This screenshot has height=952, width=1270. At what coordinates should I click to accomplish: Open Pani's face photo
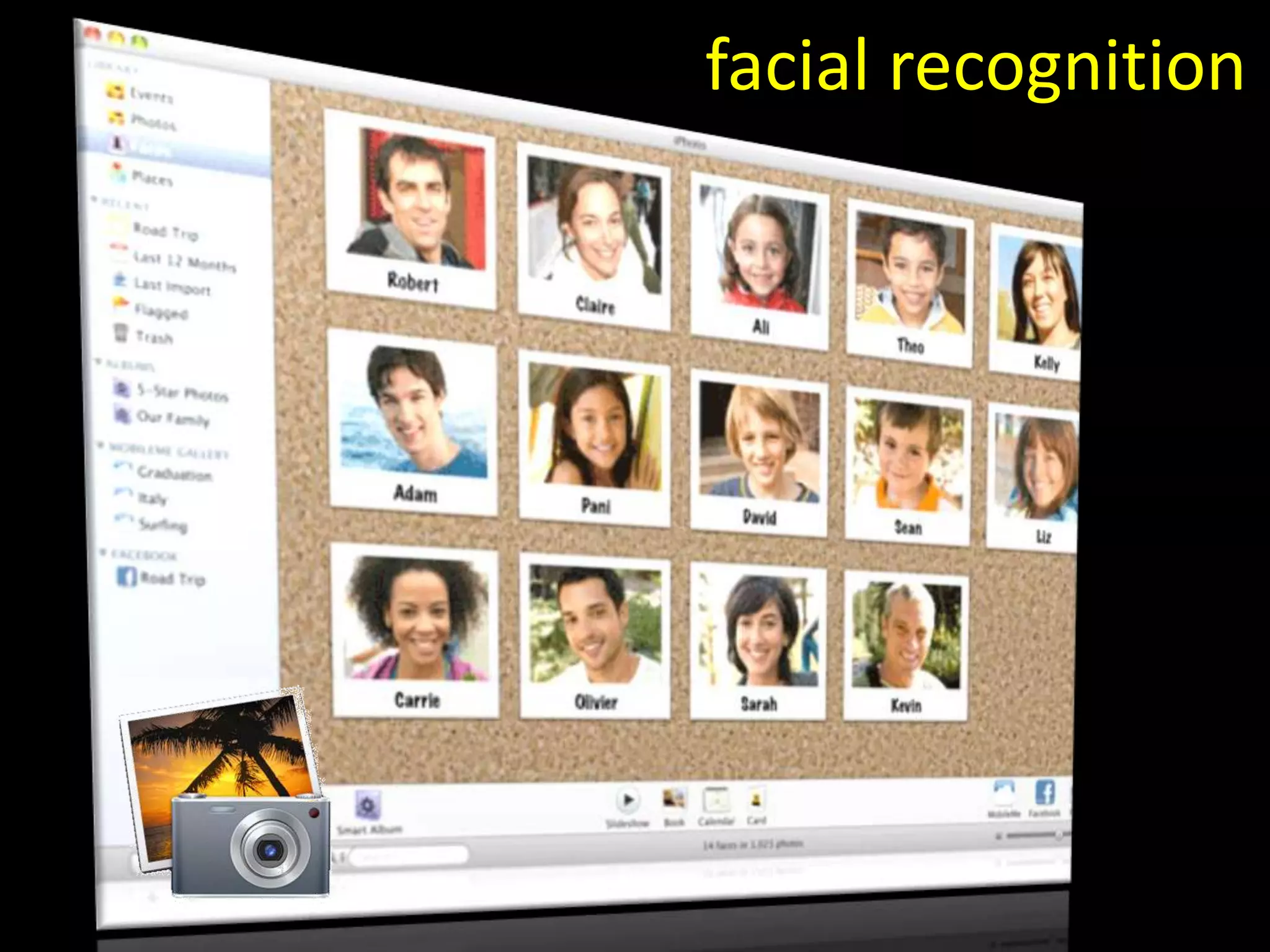tap(595, 426)
